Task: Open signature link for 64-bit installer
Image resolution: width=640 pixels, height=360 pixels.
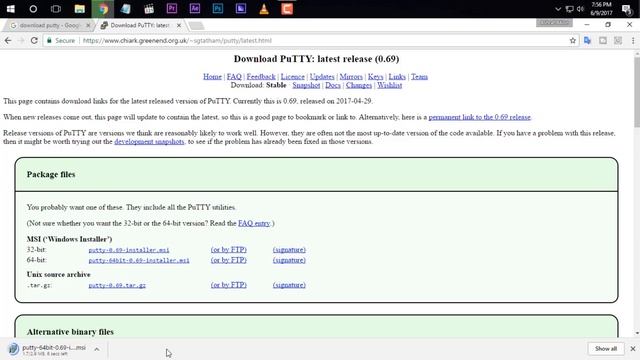Action: [289, 260]
